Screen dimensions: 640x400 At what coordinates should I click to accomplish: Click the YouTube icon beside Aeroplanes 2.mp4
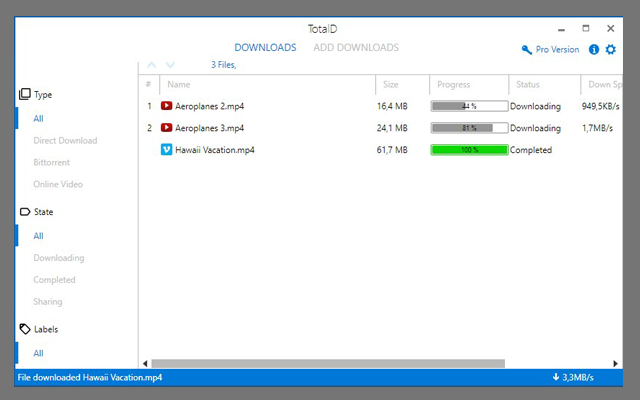[x=167, y=106]
